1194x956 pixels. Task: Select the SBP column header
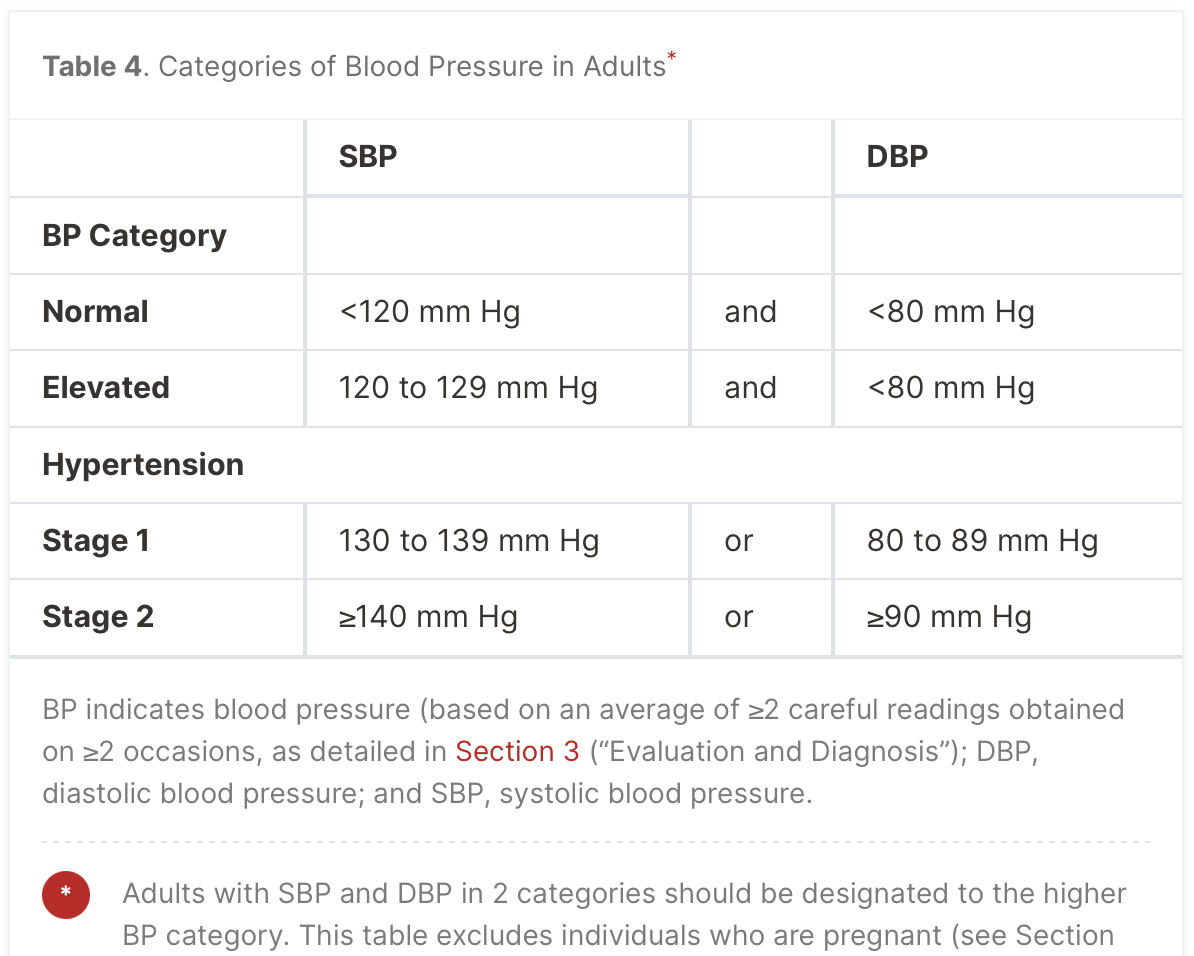[x=368, y=157]
